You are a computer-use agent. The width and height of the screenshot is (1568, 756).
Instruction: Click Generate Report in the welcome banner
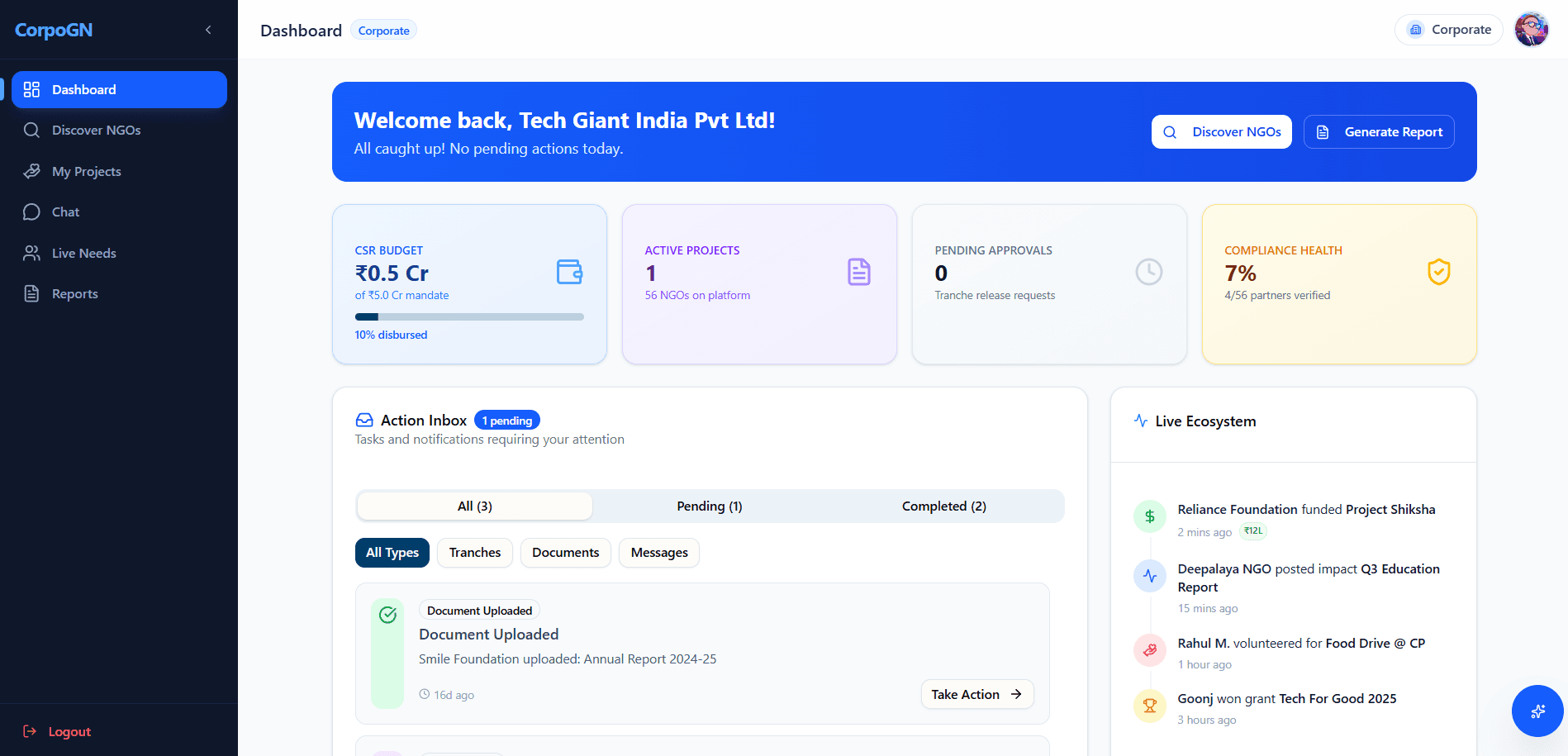pos(1379,131)
